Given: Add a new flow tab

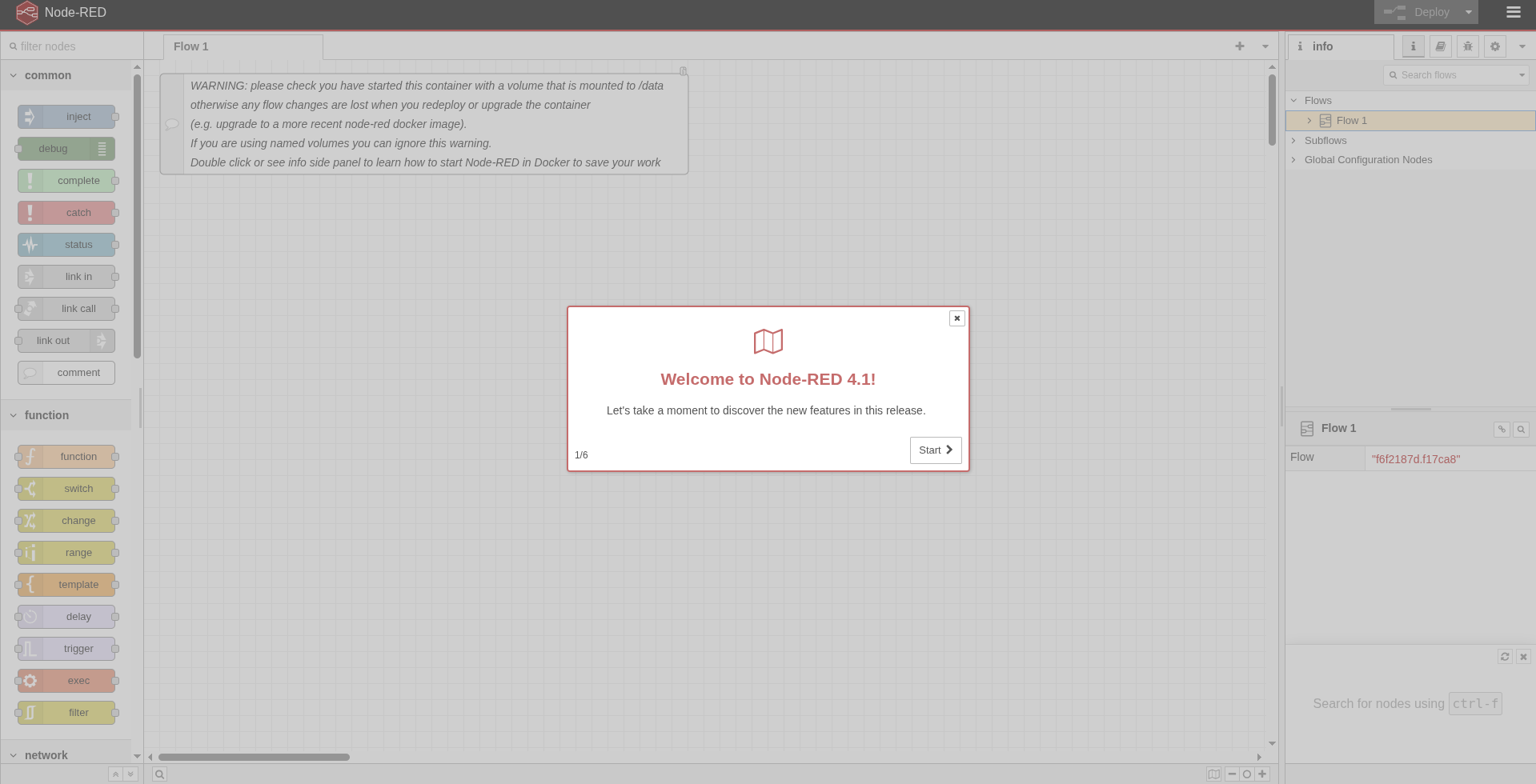Looking at the screenshot, I should tap(1239, 46).
